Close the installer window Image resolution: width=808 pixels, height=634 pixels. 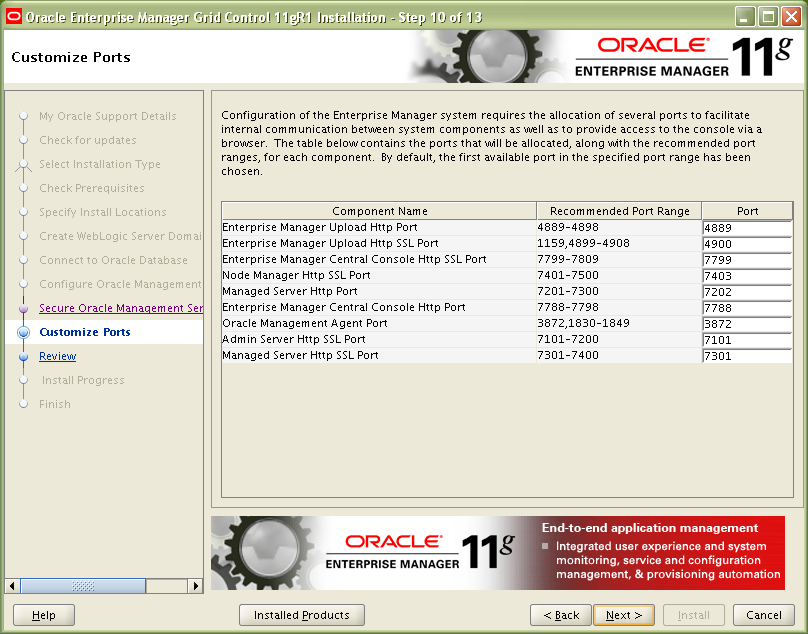click(x=791, y=17)
